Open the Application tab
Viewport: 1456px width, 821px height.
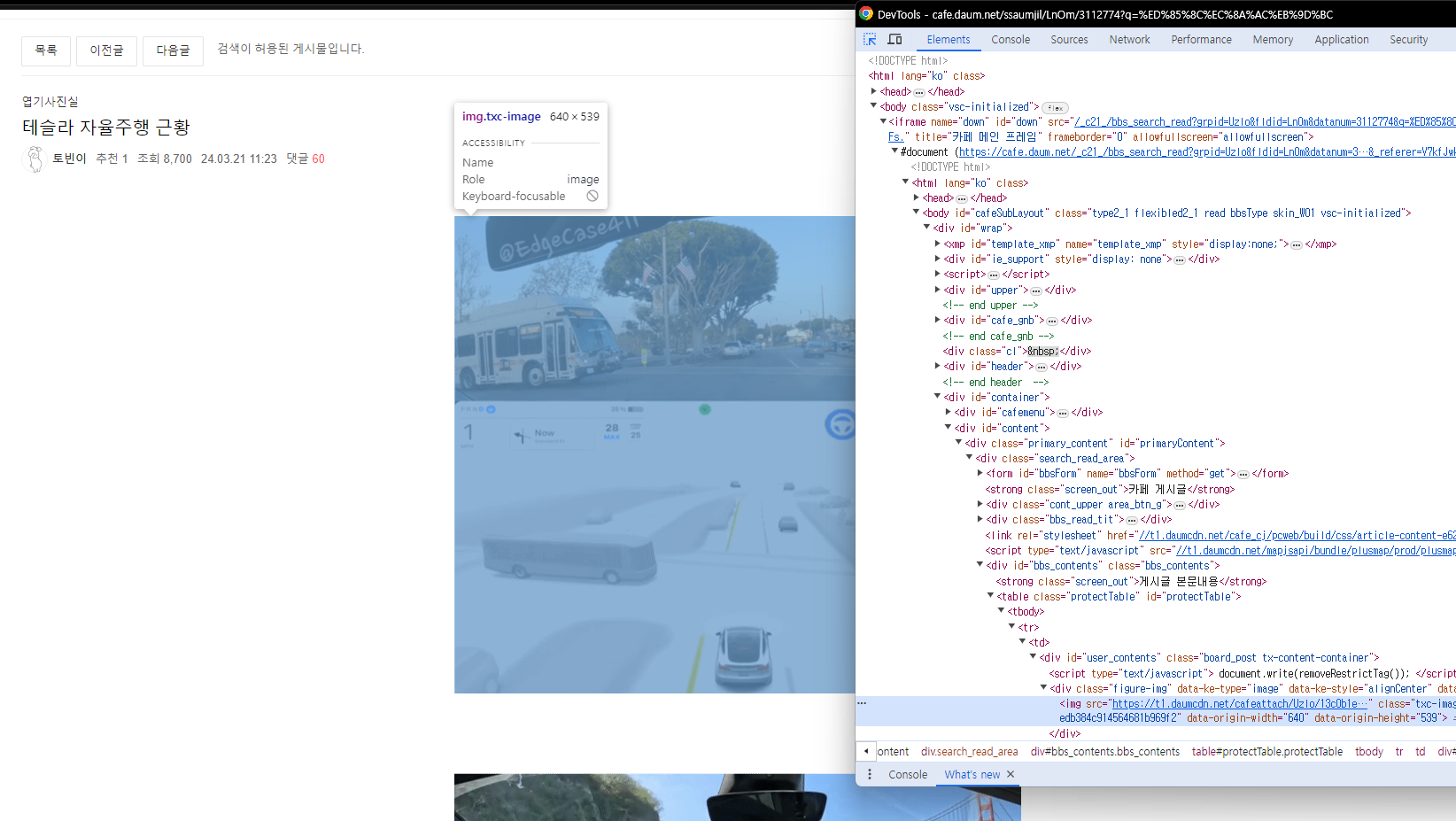coord(1341,40)
